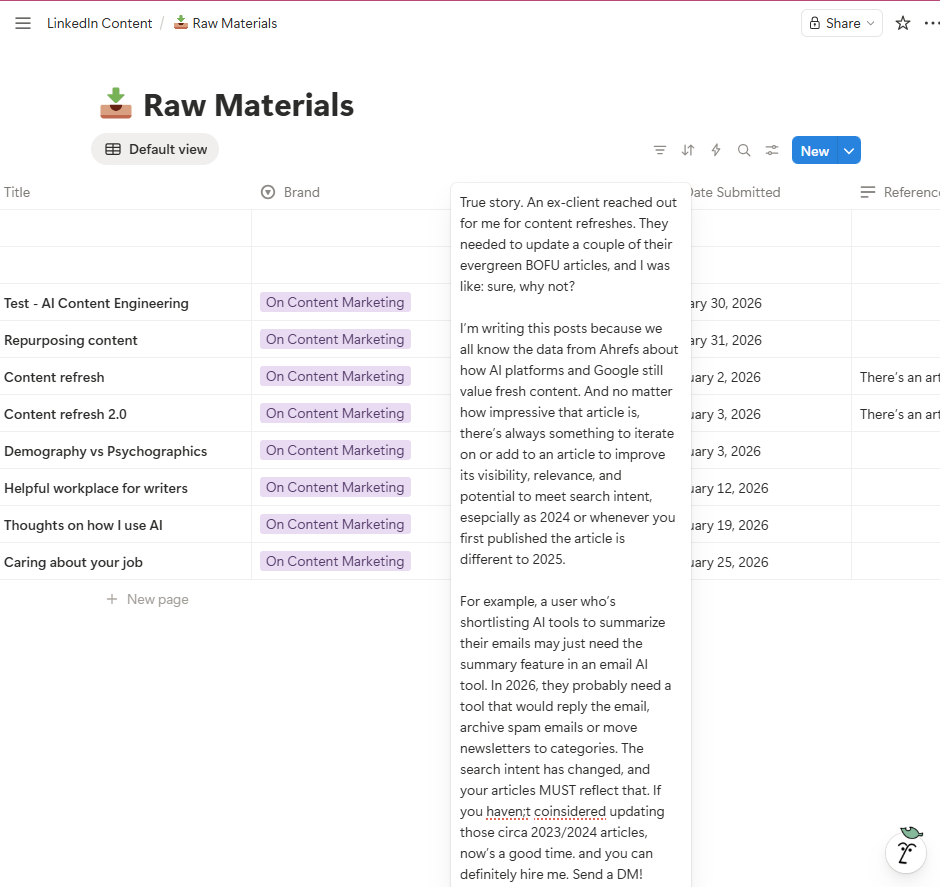Star this page as favorite

coord(903,23)
